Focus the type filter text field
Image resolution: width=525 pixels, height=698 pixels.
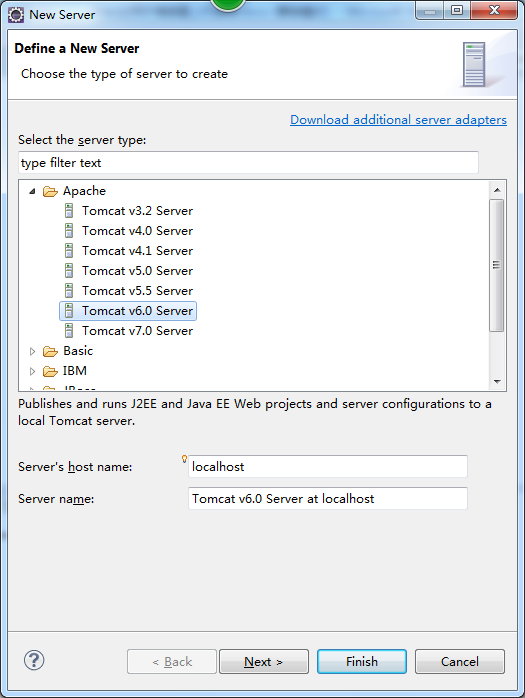[x=248, y=162]
